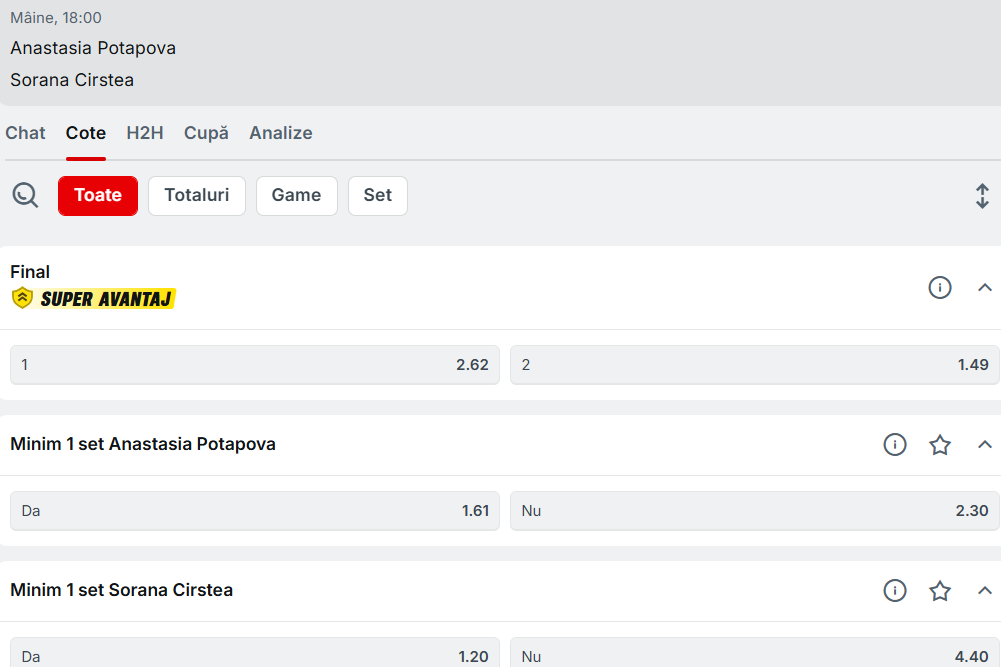The image size is (1001, 667).
Task: Open info for the Final market
Action: click(x=939, y=287)
